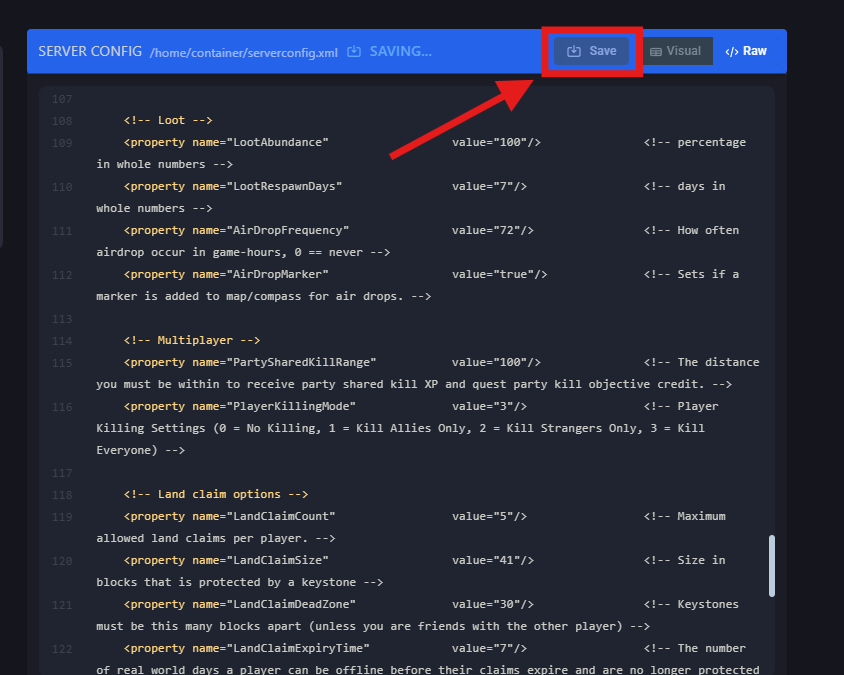Click the SAVING... status text

click(400, 51)
